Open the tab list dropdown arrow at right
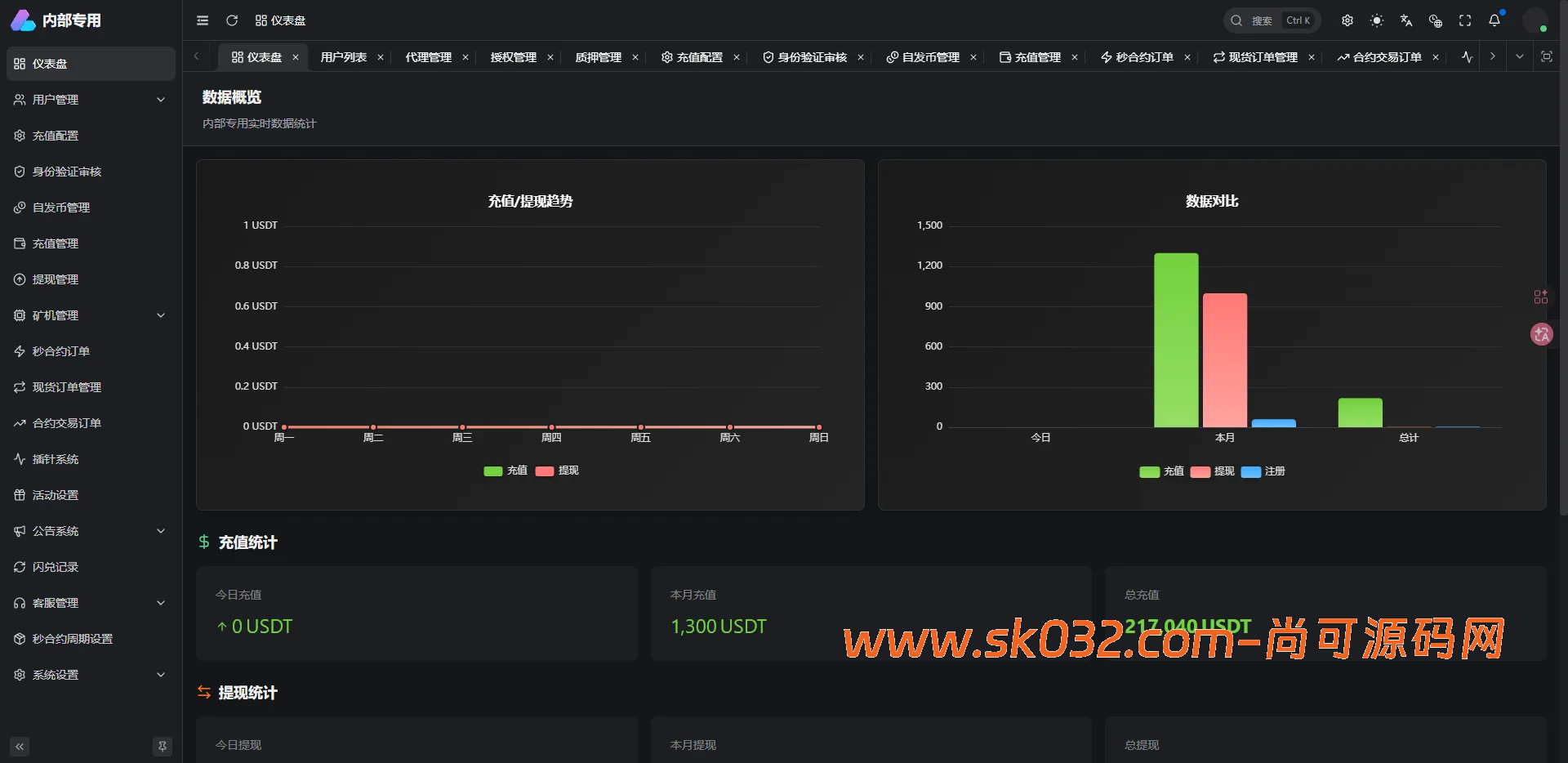This screenshot has width=1568, height=763. click(x=1520, y=57)
